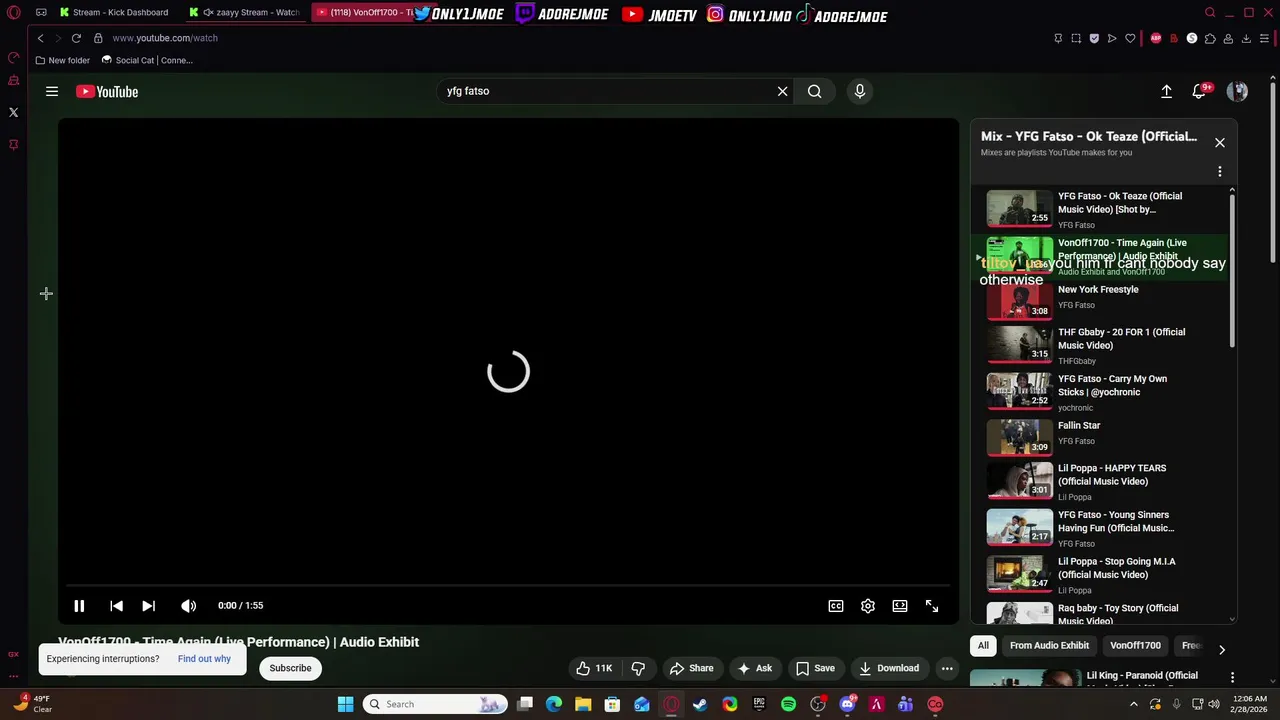Image resolution: width=1280 pixels, height=720 pixels.
Task: Like the video with 11K likes
Action: (x=594, y=668)
